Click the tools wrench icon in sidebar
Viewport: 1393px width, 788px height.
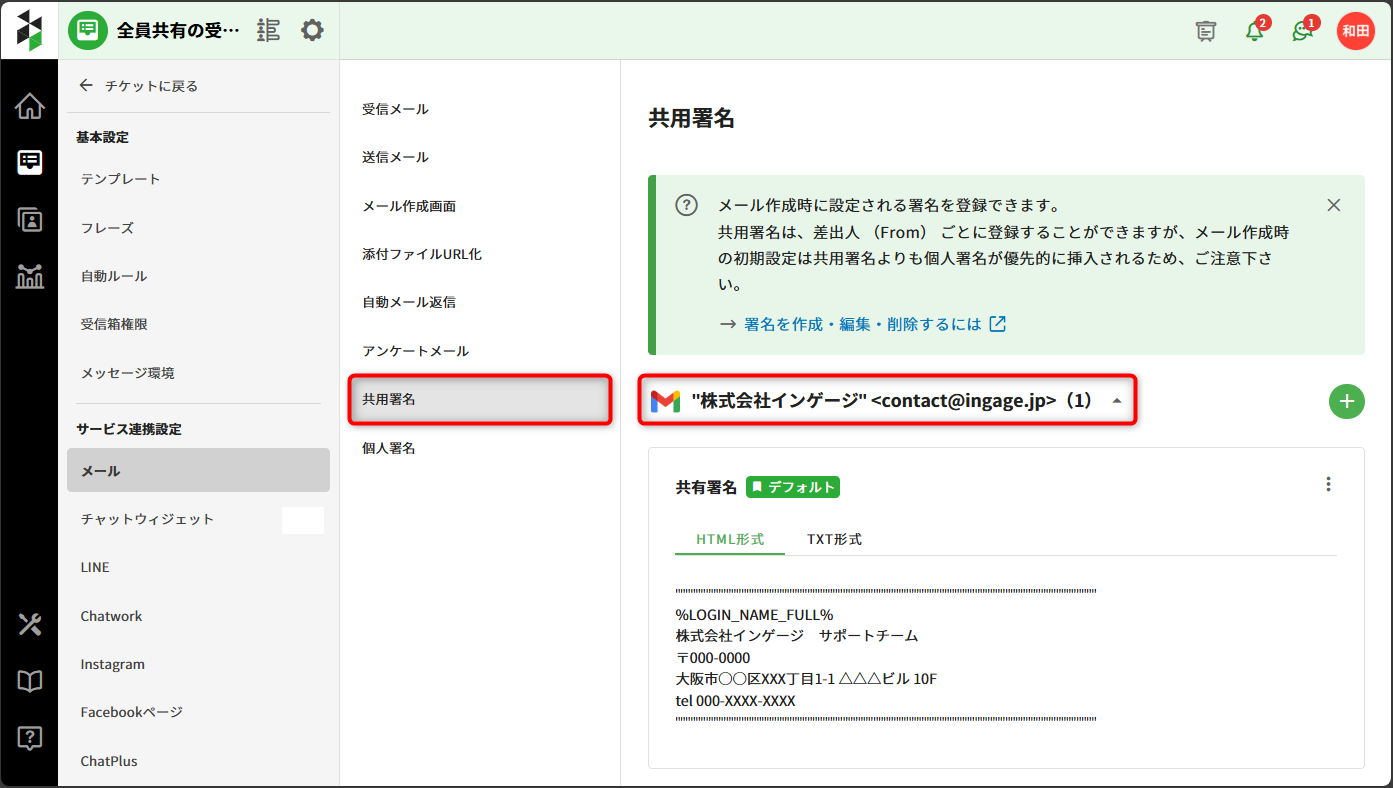coord(29,625)
